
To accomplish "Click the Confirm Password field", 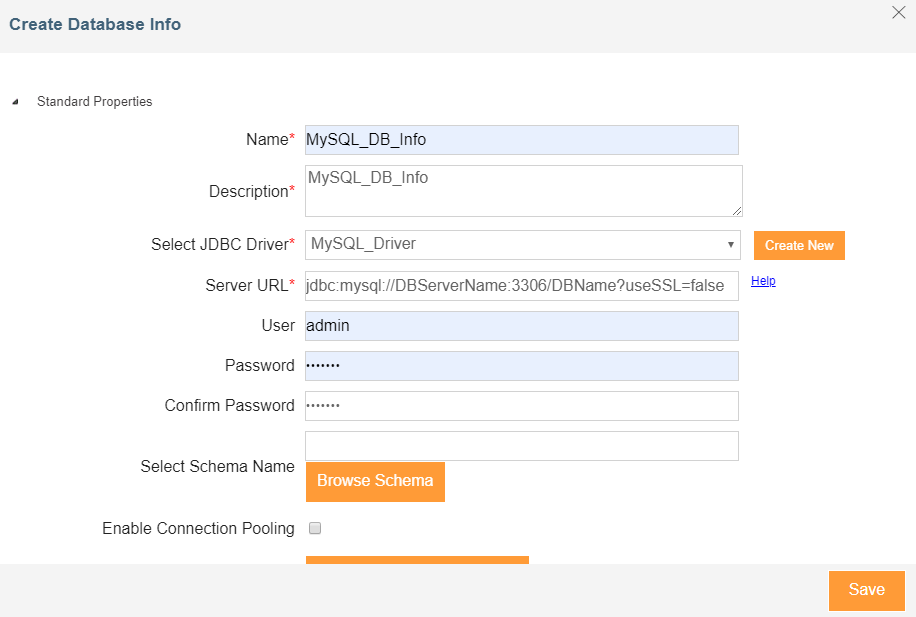I will coord(522,406).
